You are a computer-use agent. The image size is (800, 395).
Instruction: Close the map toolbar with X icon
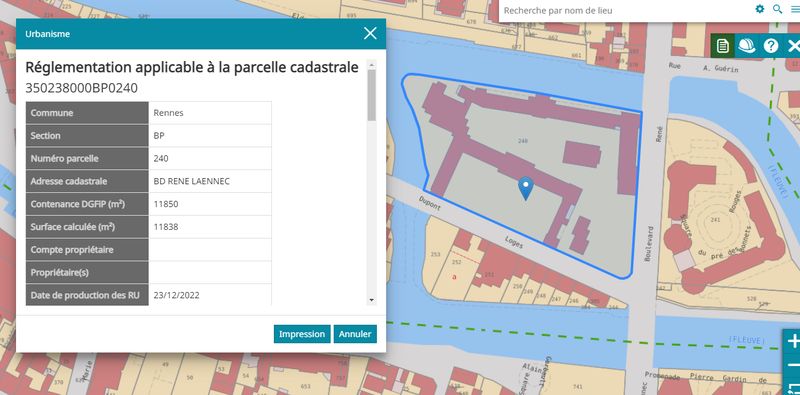[793, 46]
